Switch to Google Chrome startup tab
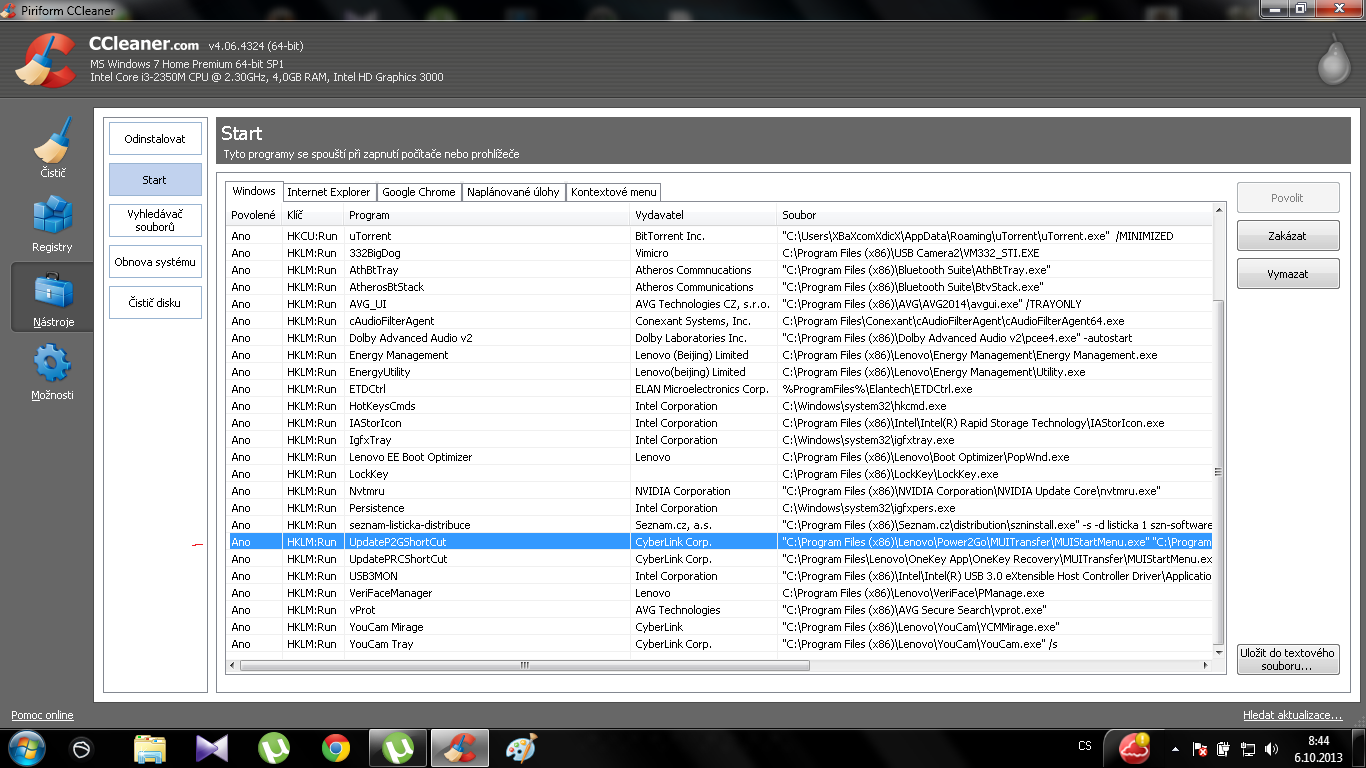This screenshot has height=768, width=1366. tap(418, 192)
